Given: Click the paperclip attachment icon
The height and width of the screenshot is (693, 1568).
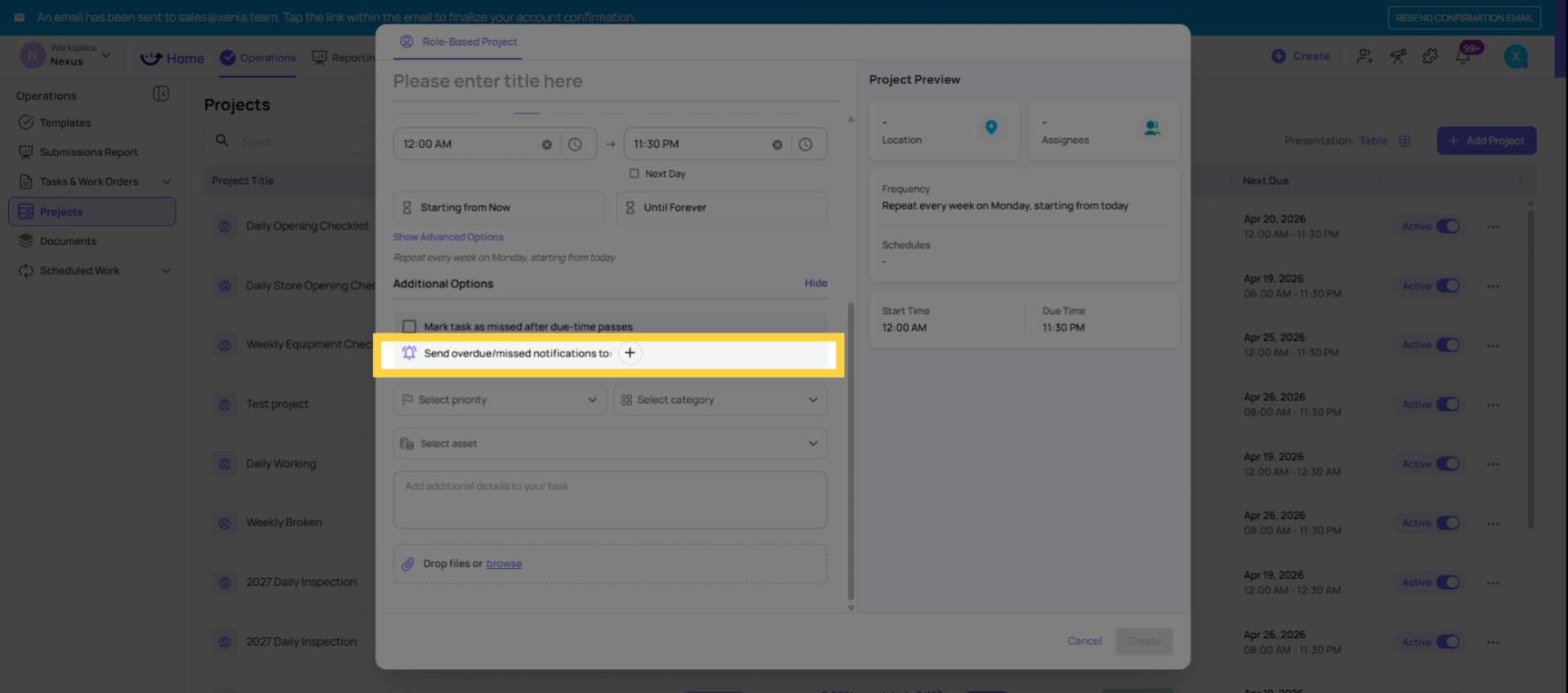Looking at the screenshot, I should coord(408,564).
